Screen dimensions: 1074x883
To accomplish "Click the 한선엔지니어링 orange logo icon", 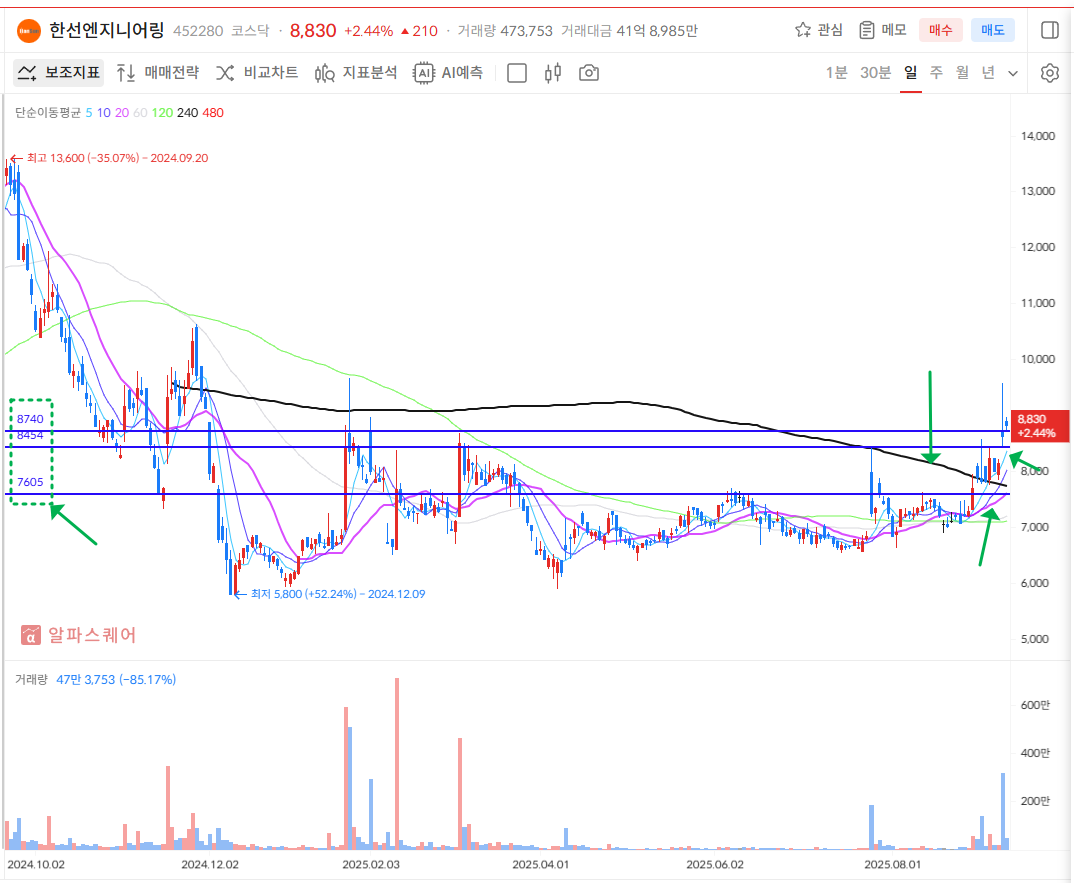I will pos(29,31).
